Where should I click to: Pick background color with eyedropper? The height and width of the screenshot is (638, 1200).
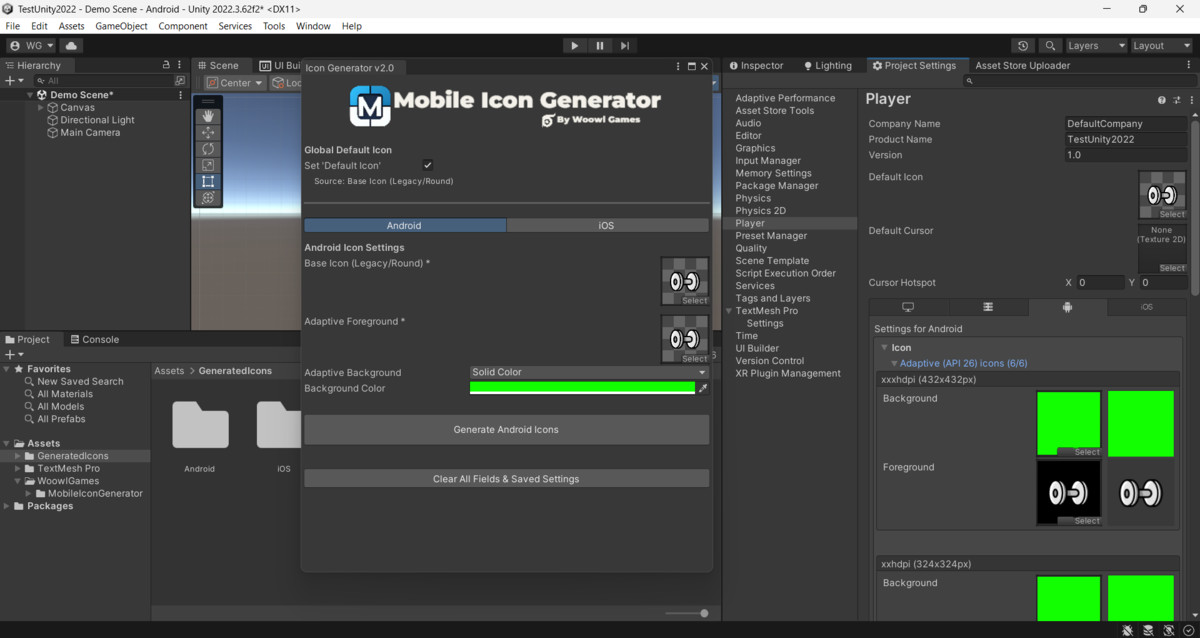pos(703,388)
